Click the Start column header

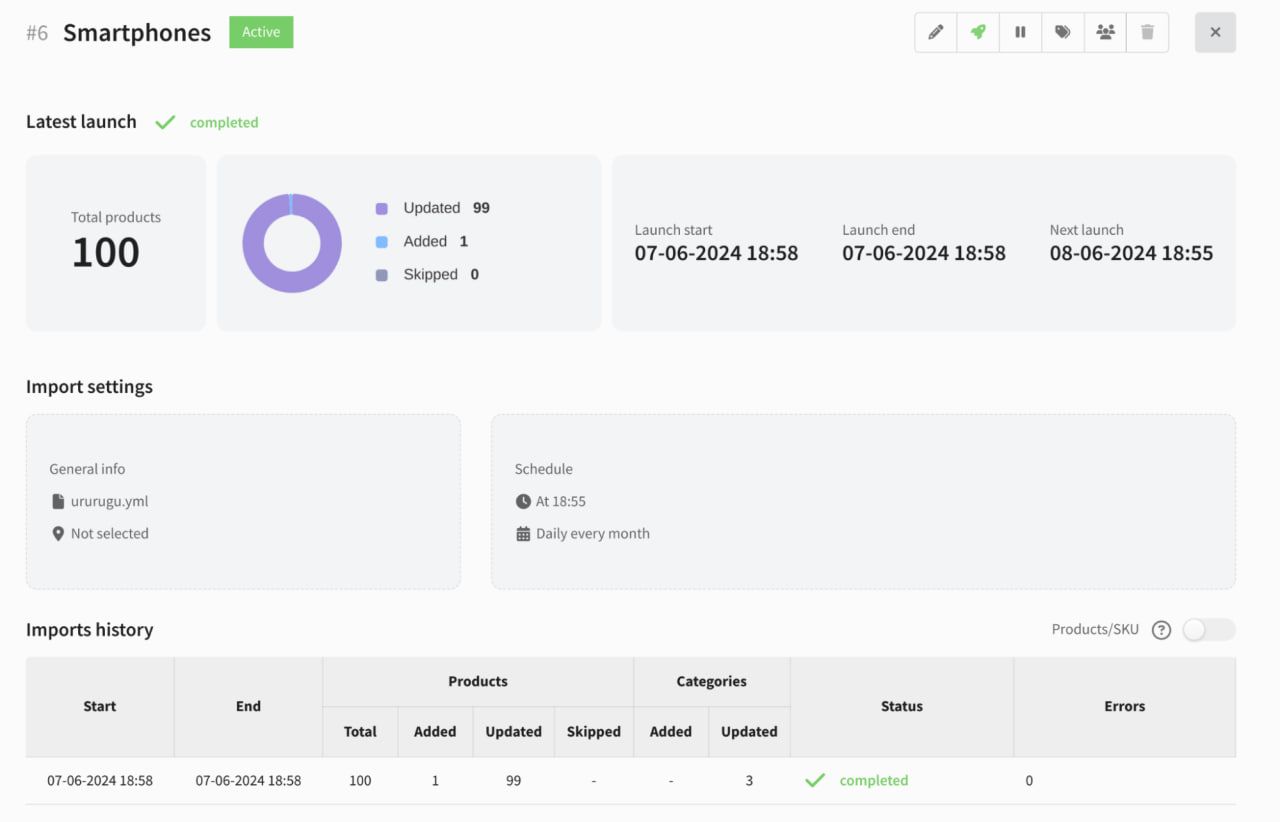tap(100, 706)
